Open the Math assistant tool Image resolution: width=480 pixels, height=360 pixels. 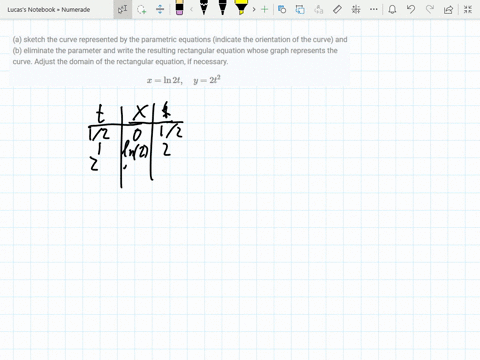click(356, 9)
